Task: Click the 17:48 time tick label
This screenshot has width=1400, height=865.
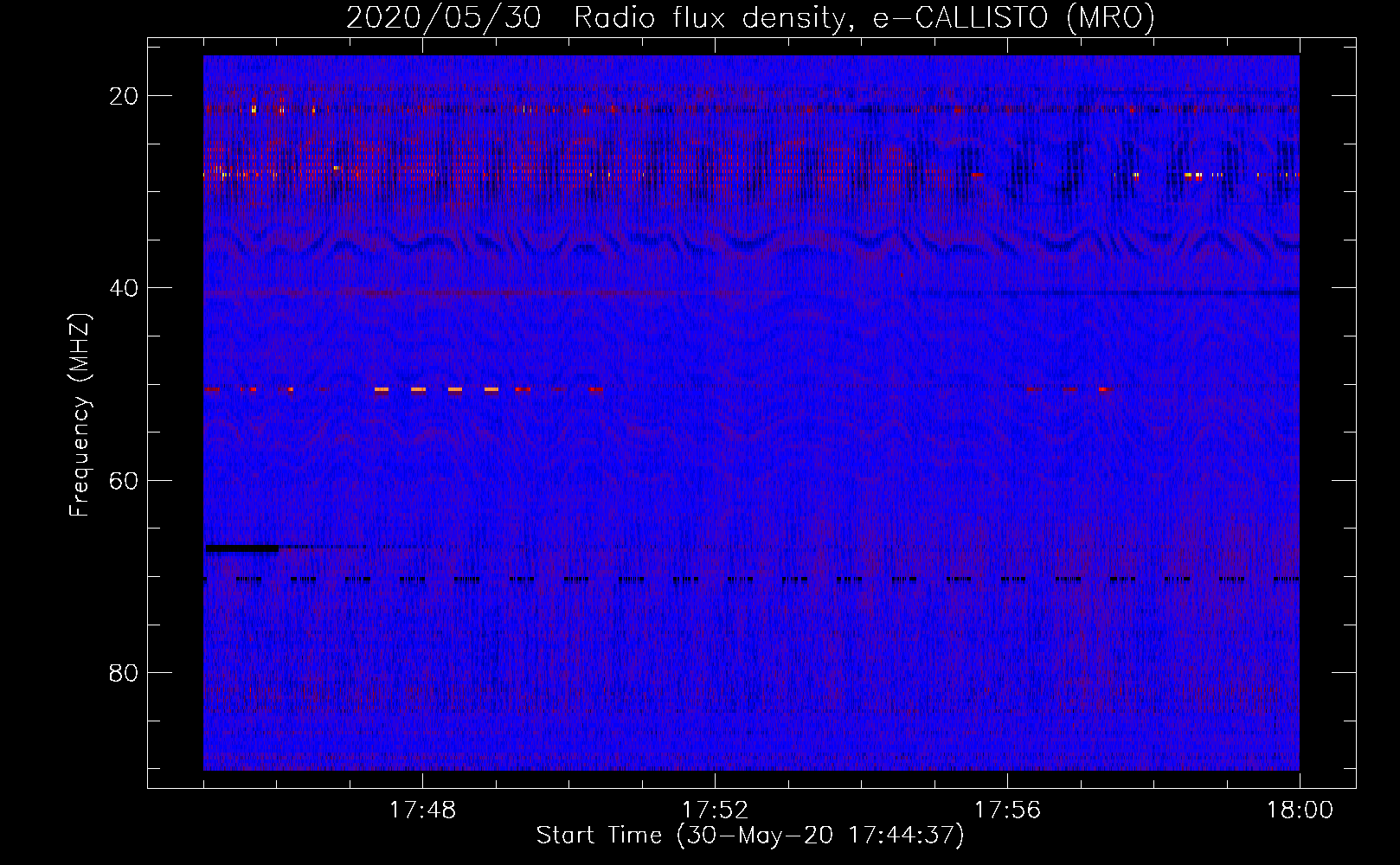Action: (x=423, y=811)
